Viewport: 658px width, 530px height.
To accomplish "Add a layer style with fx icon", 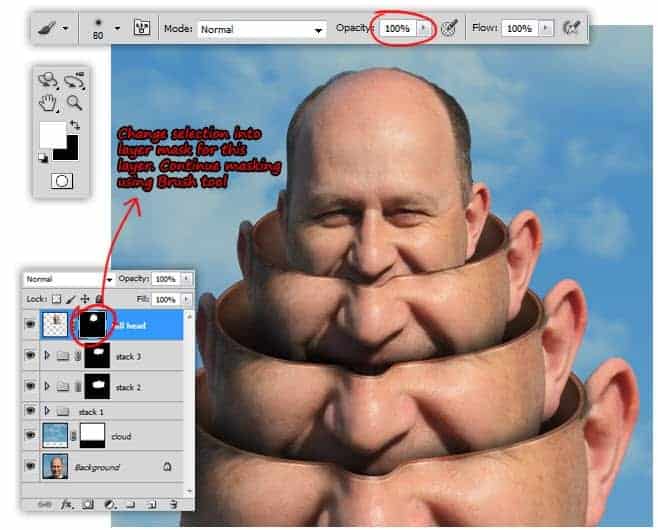I will [67, 504].
